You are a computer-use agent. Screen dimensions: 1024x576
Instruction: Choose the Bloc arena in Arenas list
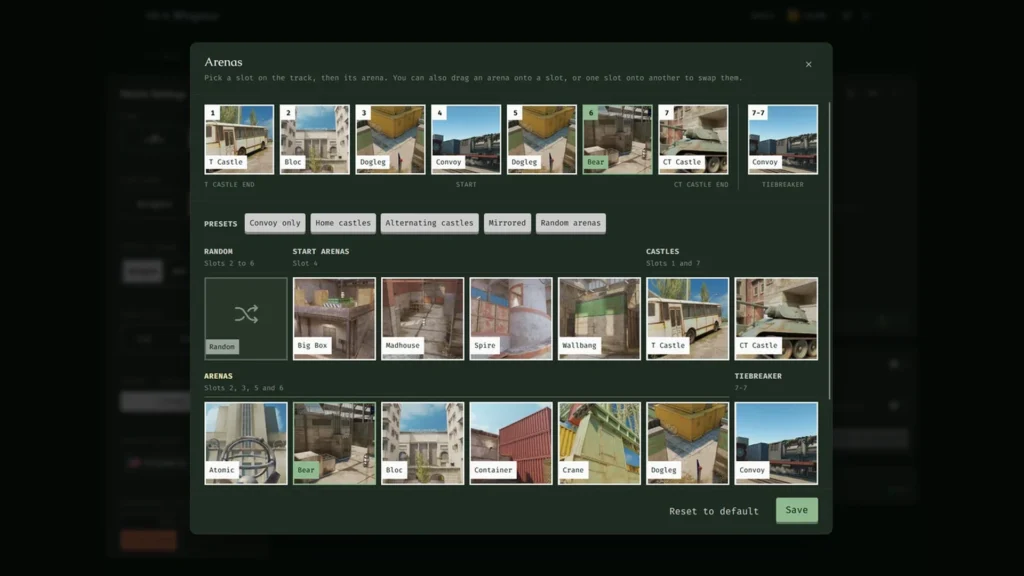(423, 443)
